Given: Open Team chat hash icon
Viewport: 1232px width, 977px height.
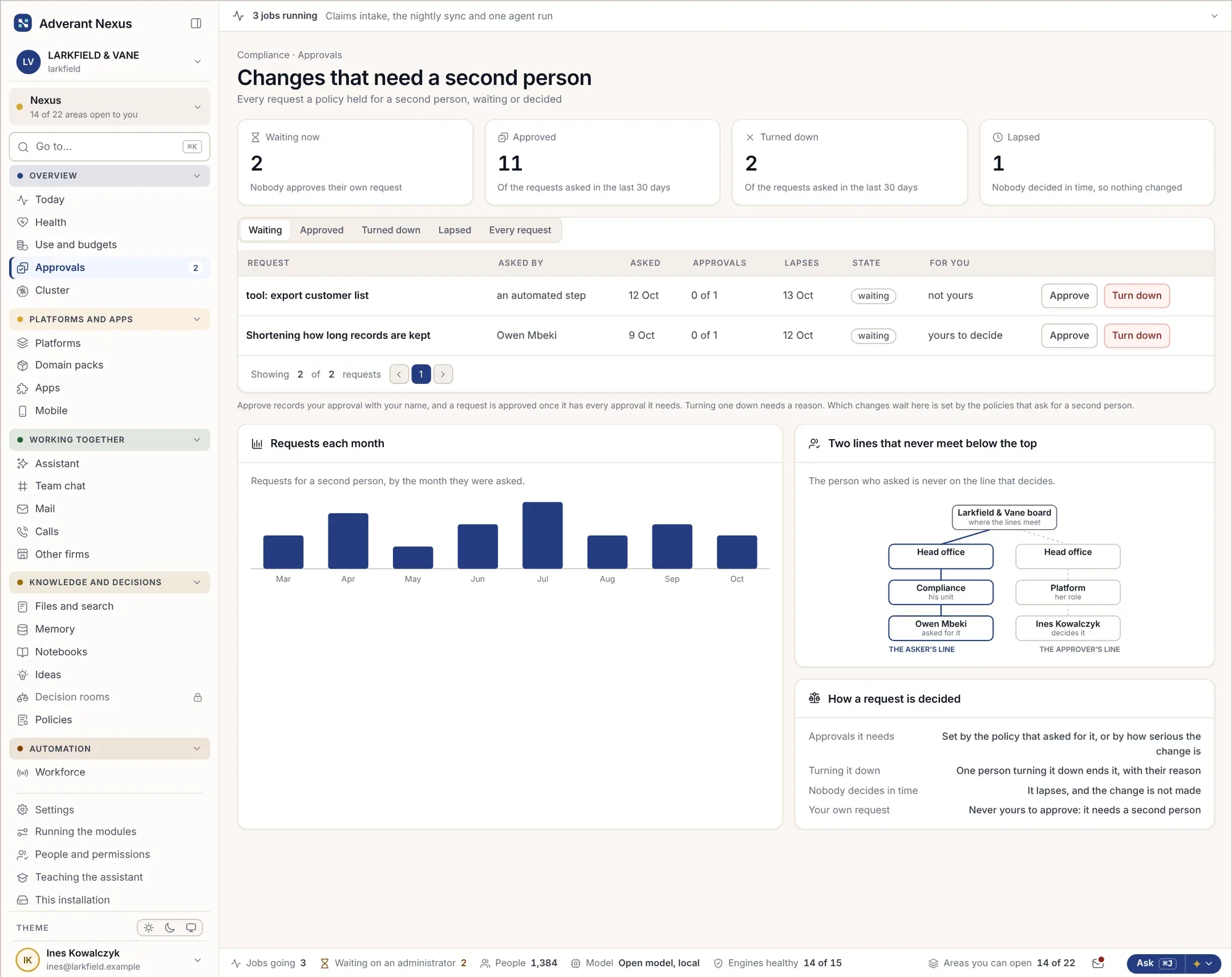Looking at the screenshot, I should 23,486.
